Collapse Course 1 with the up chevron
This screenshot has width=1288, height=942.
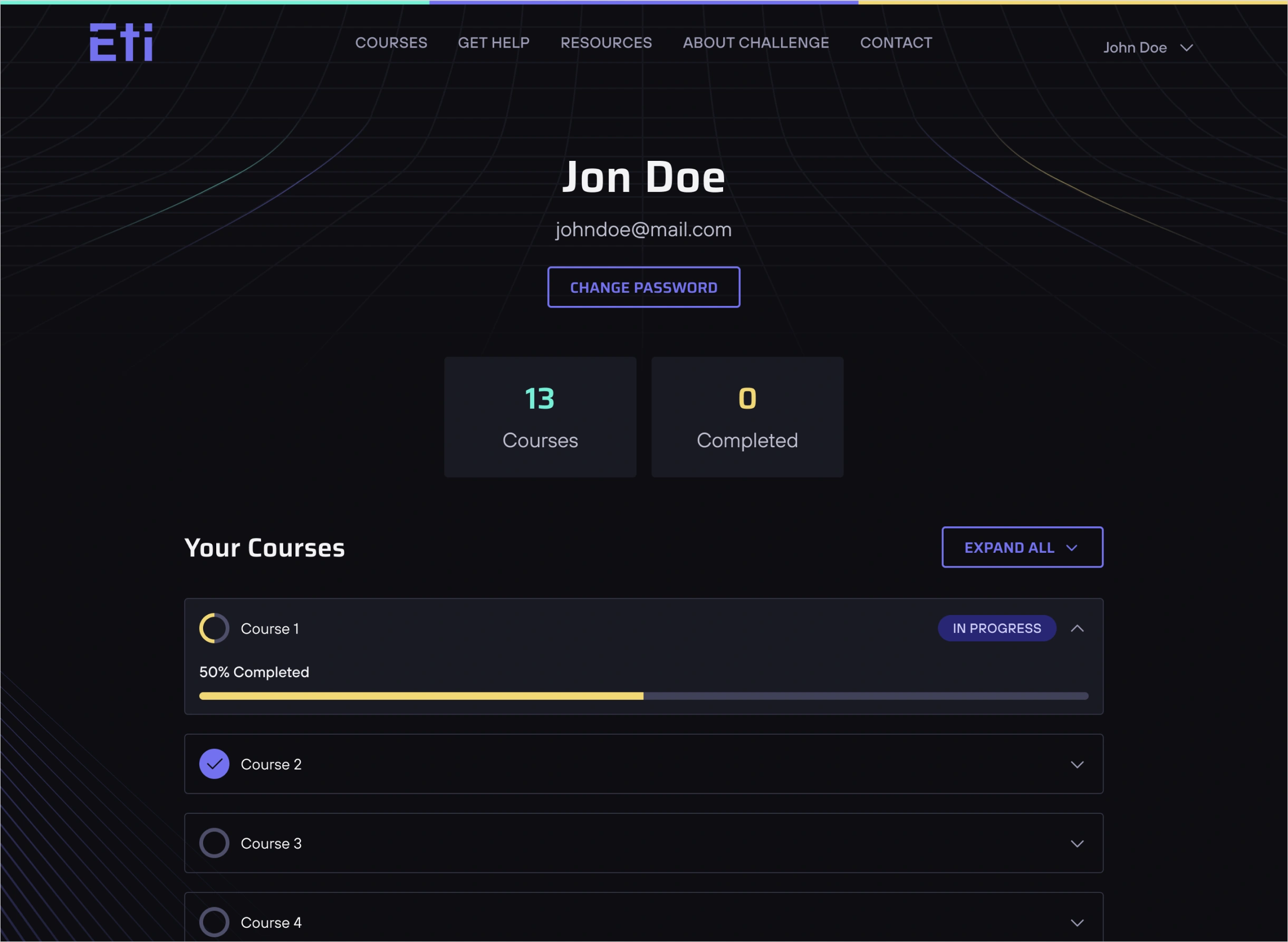tap(1077, 628)
